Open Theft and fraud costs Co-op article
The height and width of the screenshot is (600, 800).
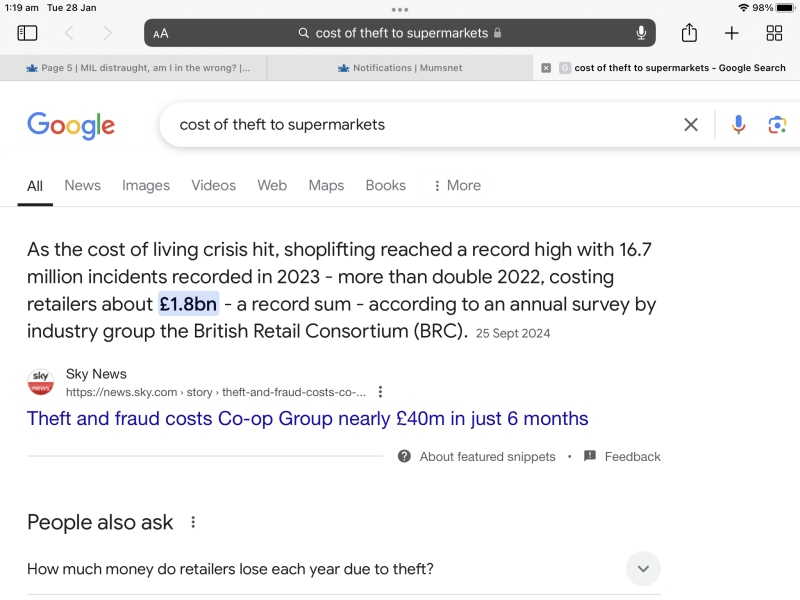[x=308, y=418]
